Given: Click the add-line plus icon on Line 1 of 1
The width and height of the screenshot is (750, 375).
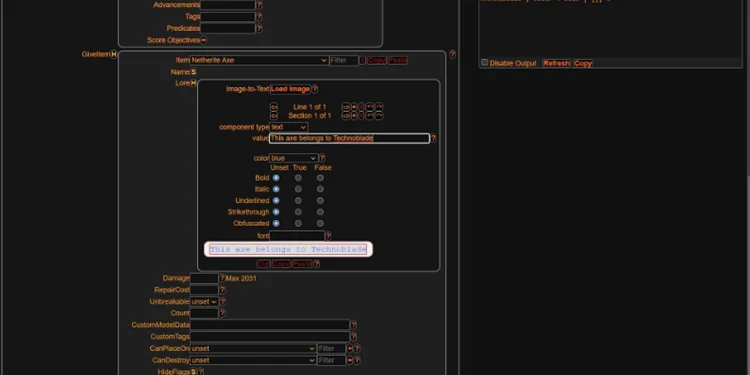Looking at the screenshot, I should pyautogui.click(x=354, y=107).
